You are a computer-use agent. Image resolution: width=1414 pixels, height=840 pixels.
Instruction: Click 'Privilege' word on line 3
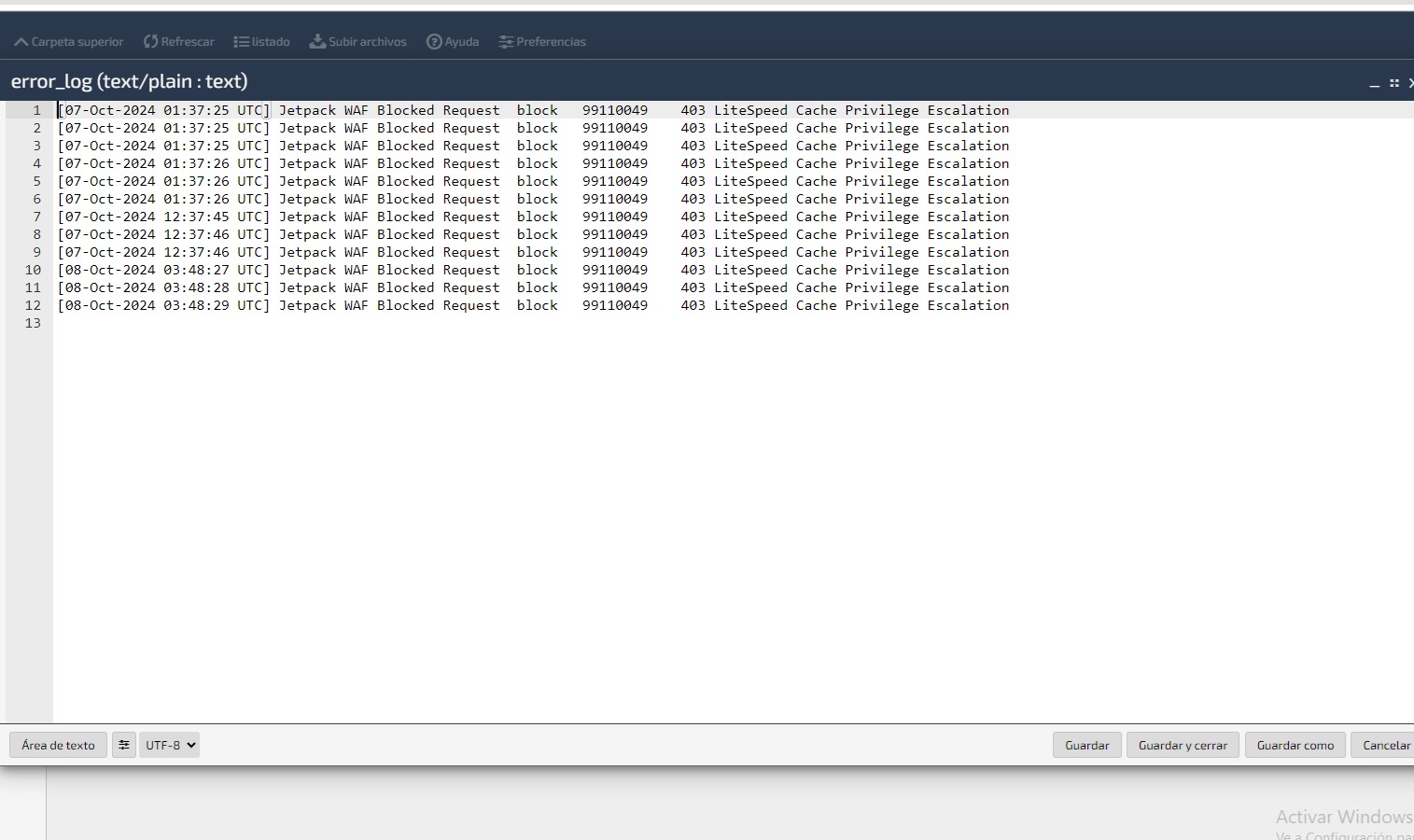882,146
